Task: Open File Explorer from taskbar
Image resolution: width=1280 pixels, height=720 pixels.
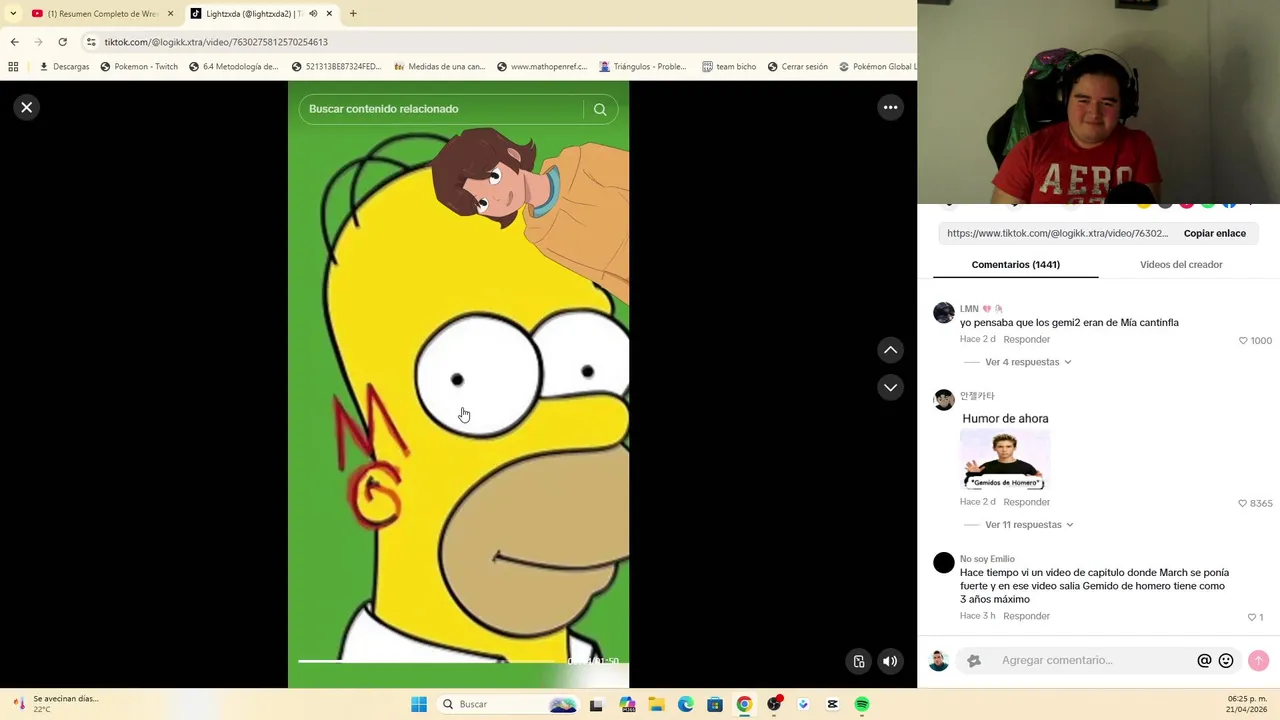Action: (656, 704)
